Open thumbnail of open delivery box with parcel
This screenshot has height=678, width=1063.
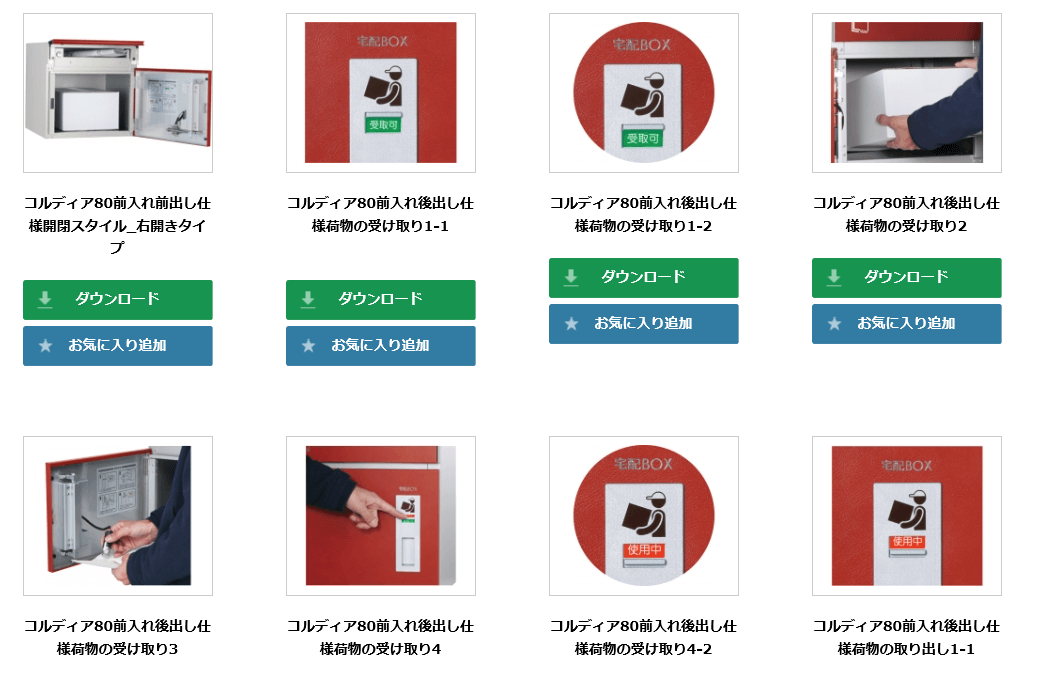118,93
